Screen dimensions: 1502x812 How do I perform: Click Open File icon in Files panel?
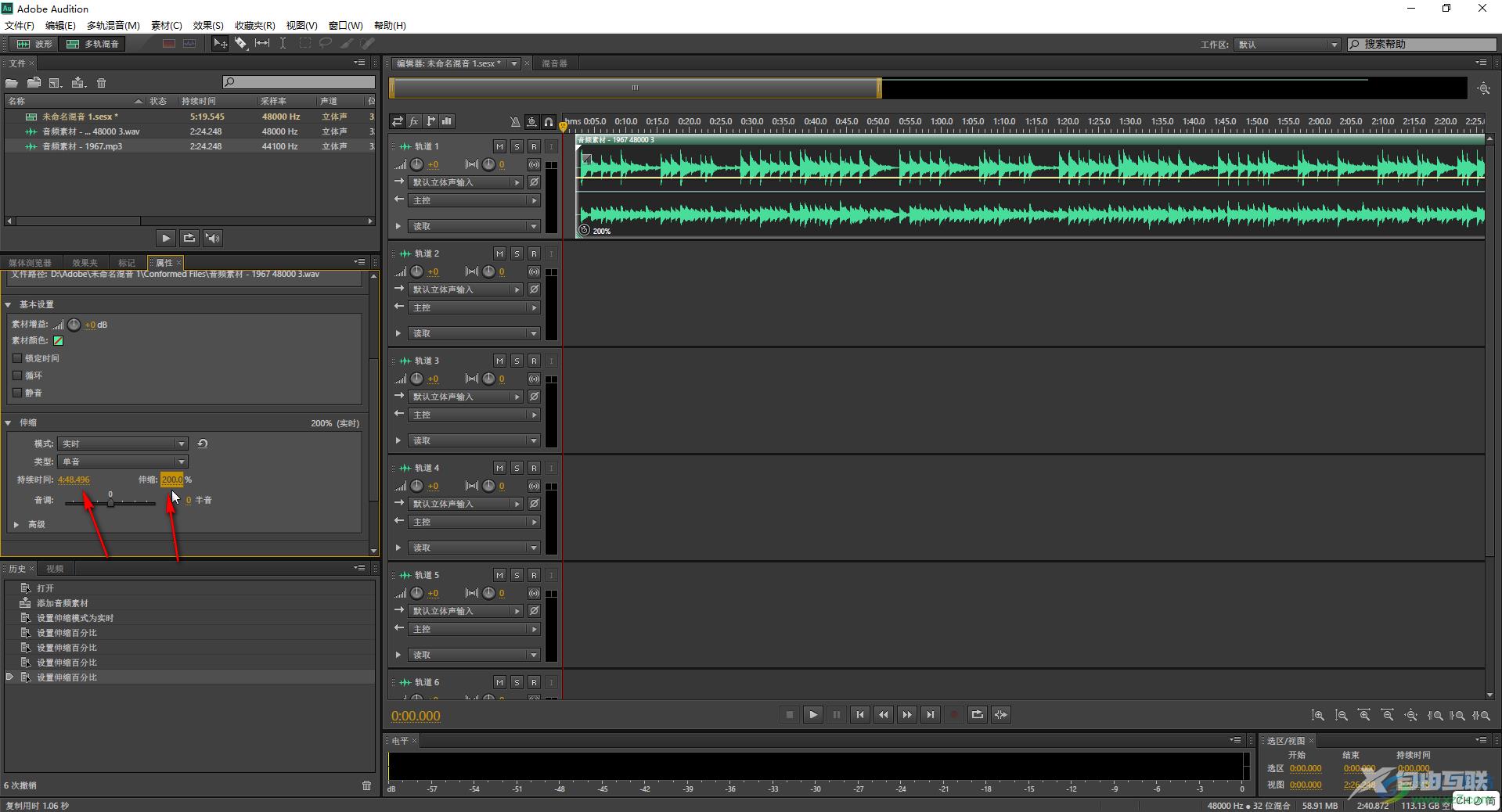(12, 83)
